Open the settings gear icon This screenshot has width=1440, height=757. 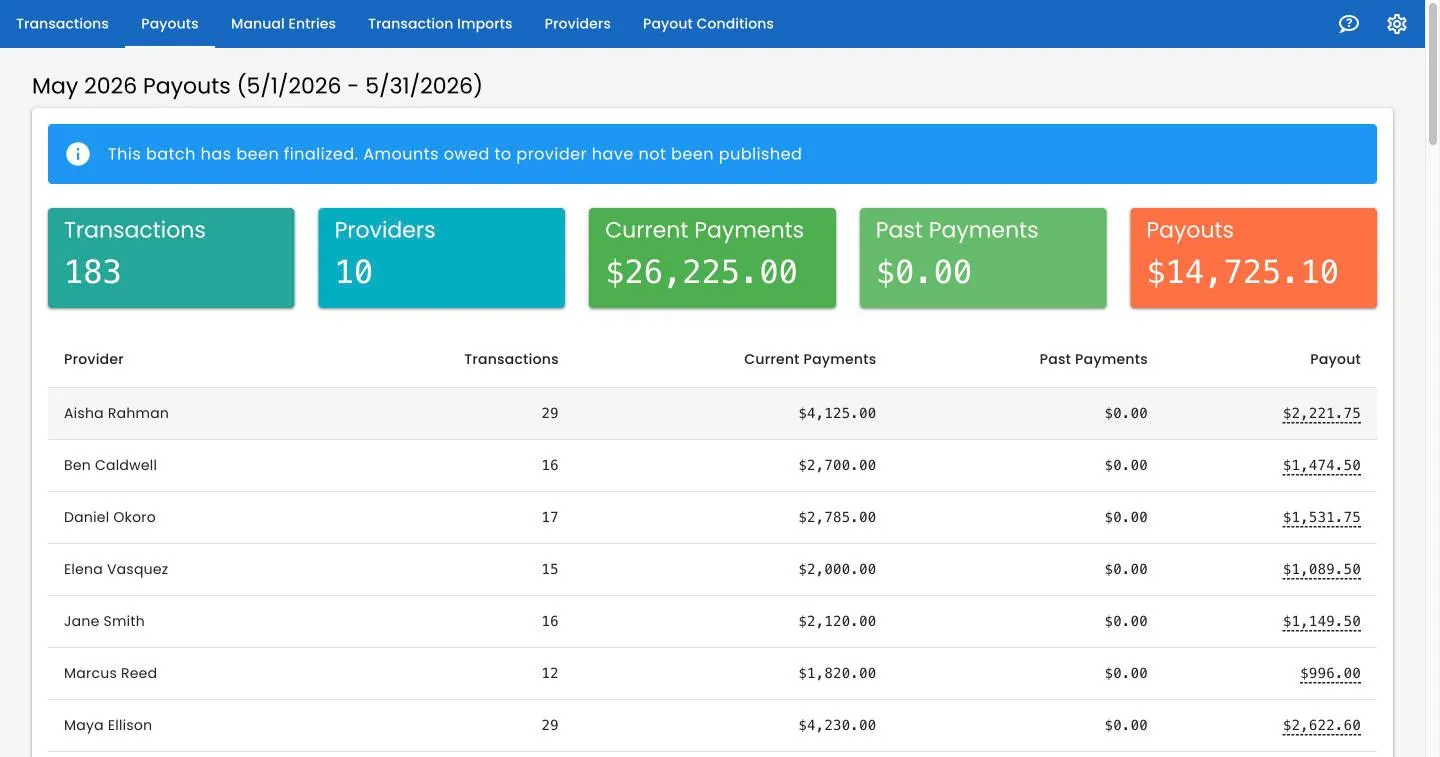click(x=1397, y=24)
